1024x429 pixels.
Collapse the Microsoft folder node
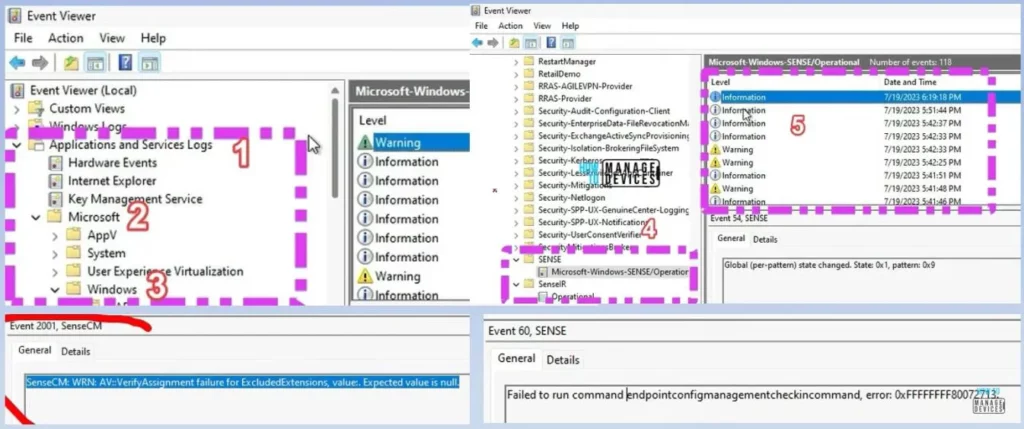36,217
